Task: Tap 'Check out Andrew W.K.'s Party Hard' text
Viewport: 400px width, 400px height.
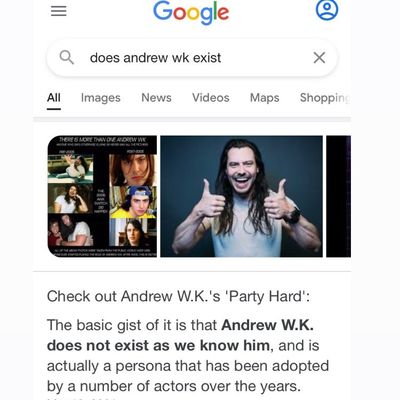Action: click(178, 296)
